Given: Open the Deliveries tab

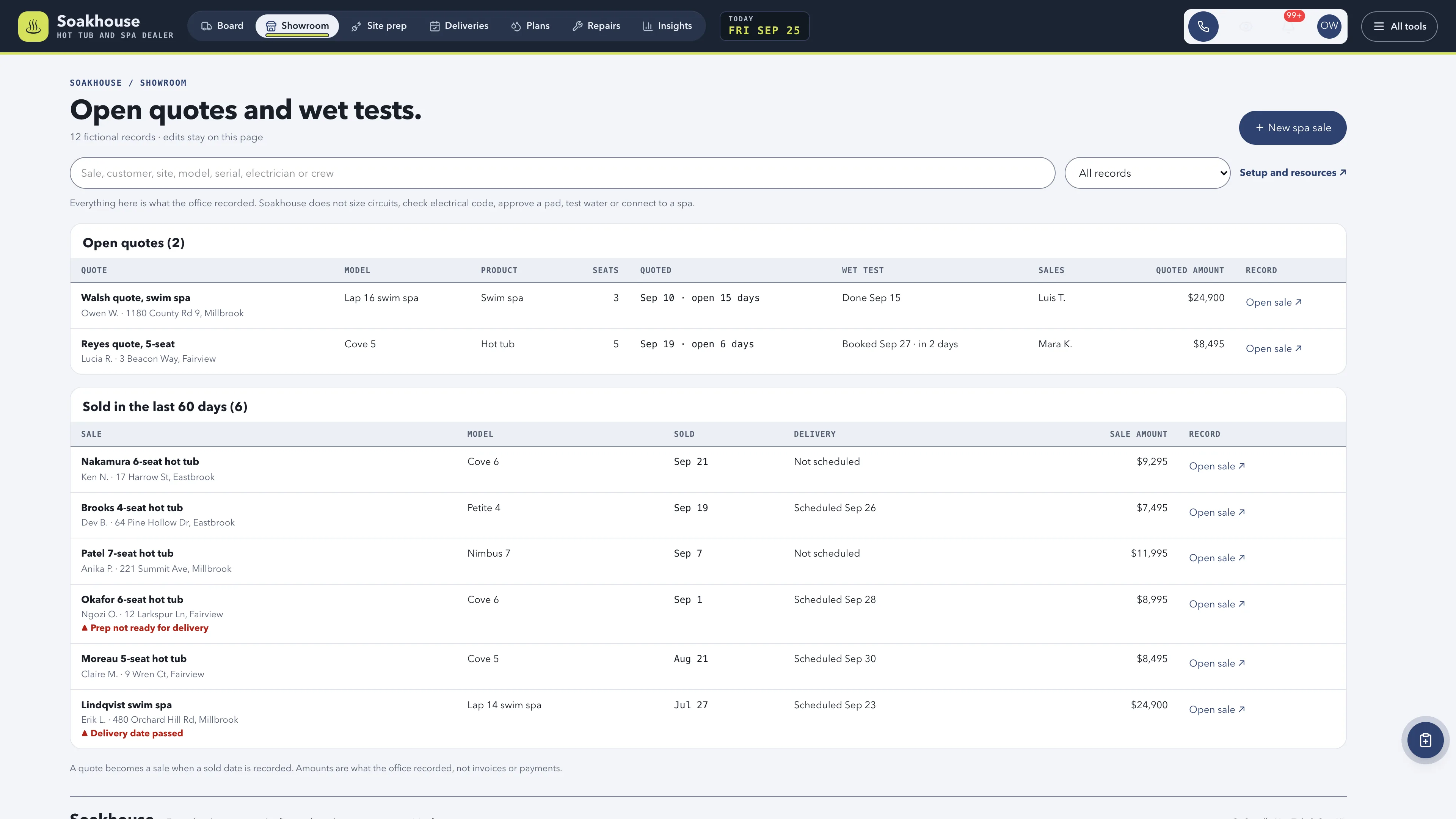Looking at the screenshot, I should click(x=459, y=26).
